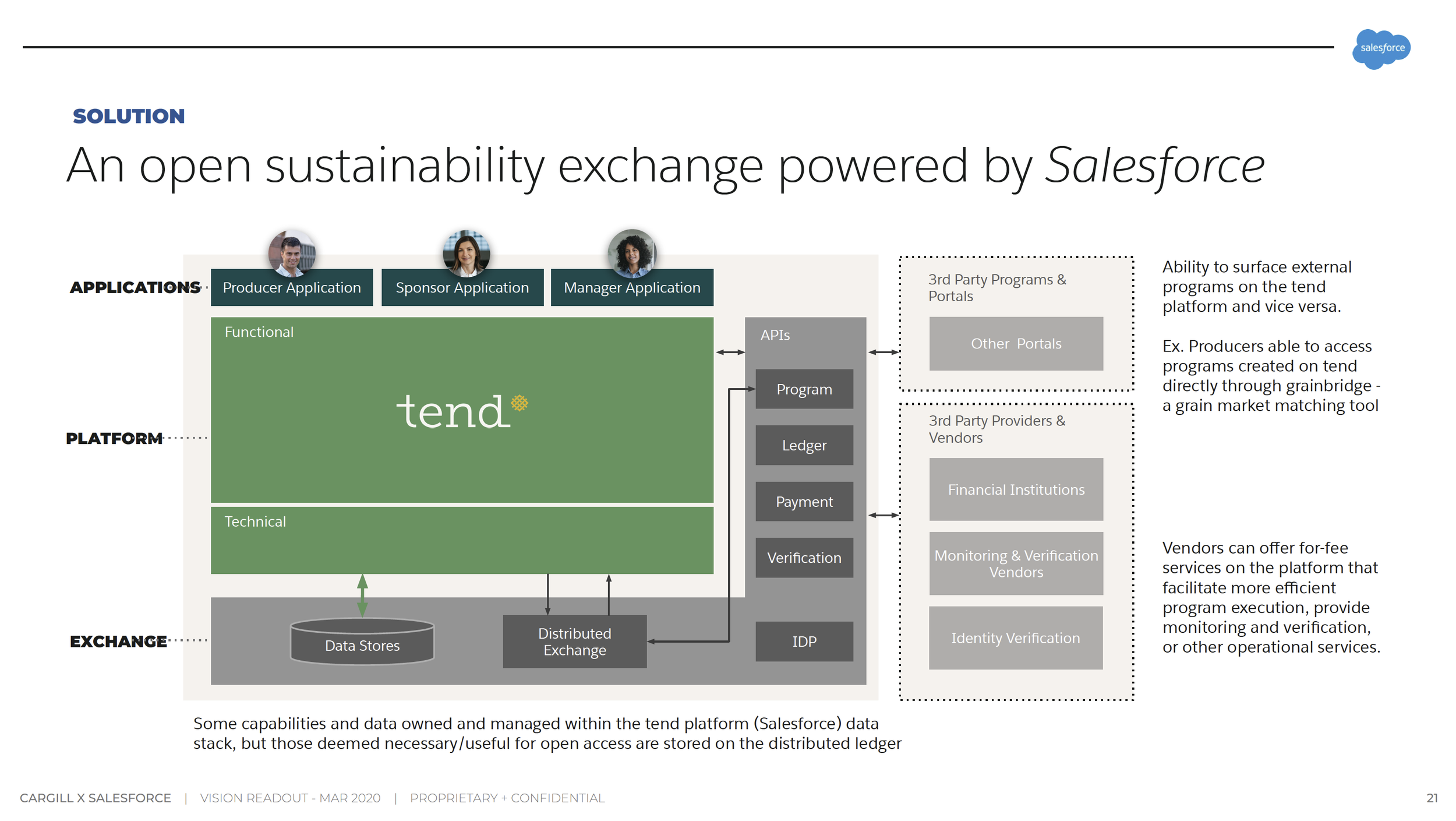
Task: Click the Payment API block
Action: pos(804,502)
